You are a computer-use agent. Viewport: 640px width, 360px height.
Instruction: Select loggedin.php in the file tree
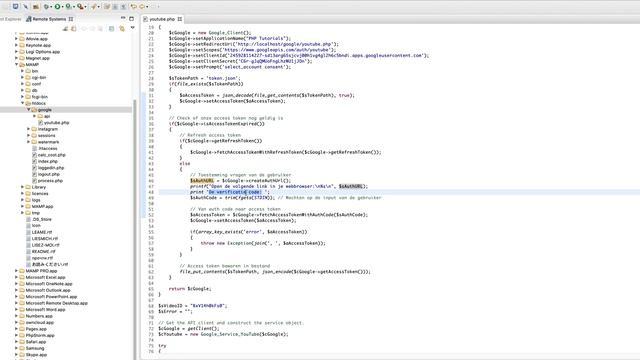51,168
